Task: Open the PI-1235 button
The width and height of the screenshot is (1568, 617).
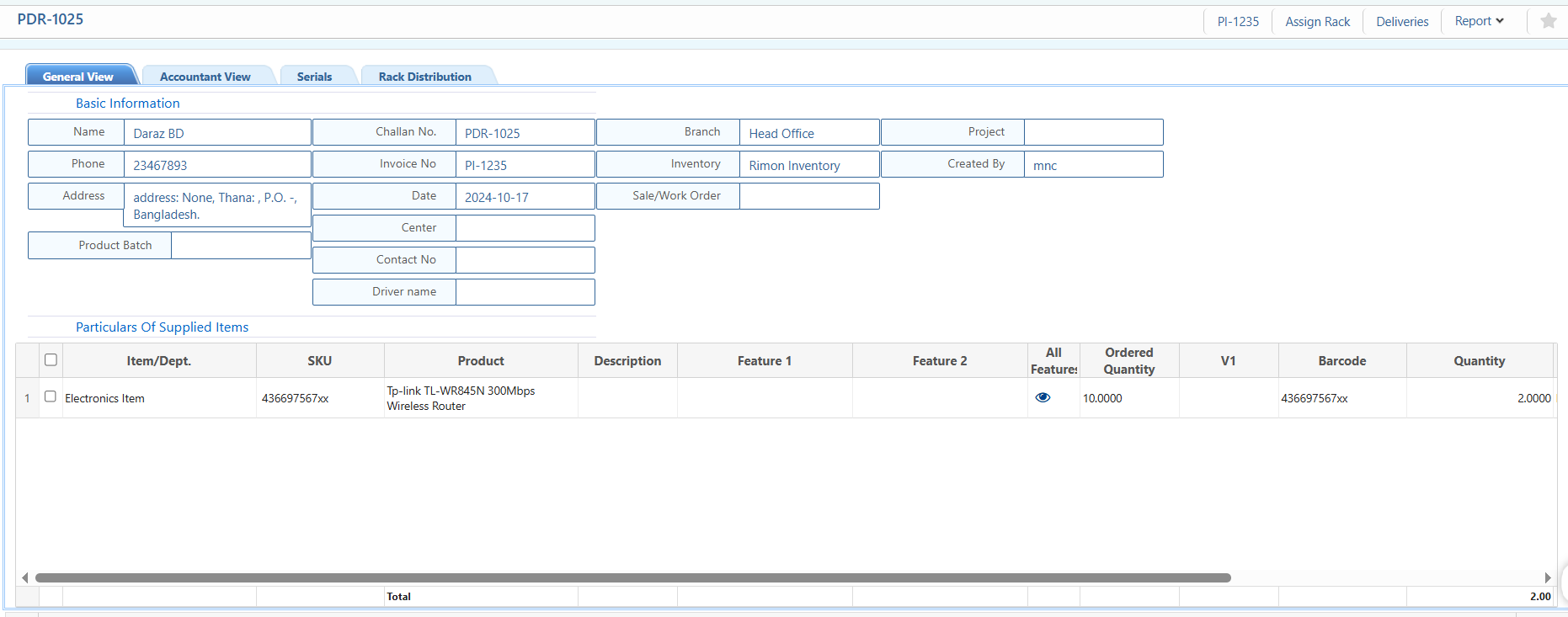Action: [x=1238, y=22]
